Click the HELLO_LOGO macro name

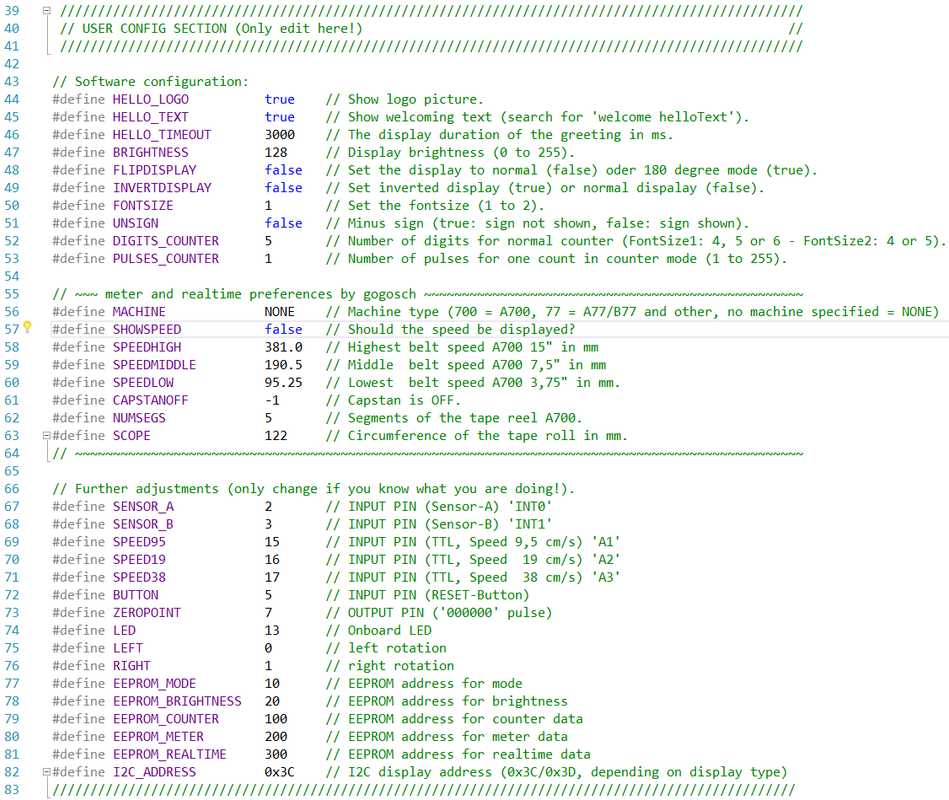pos(151,99)
